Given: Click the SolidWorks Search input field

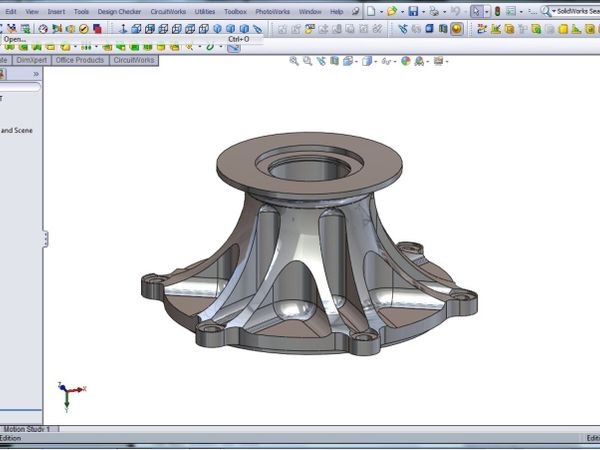Looking at the screenshot, I should pos(578,11).
